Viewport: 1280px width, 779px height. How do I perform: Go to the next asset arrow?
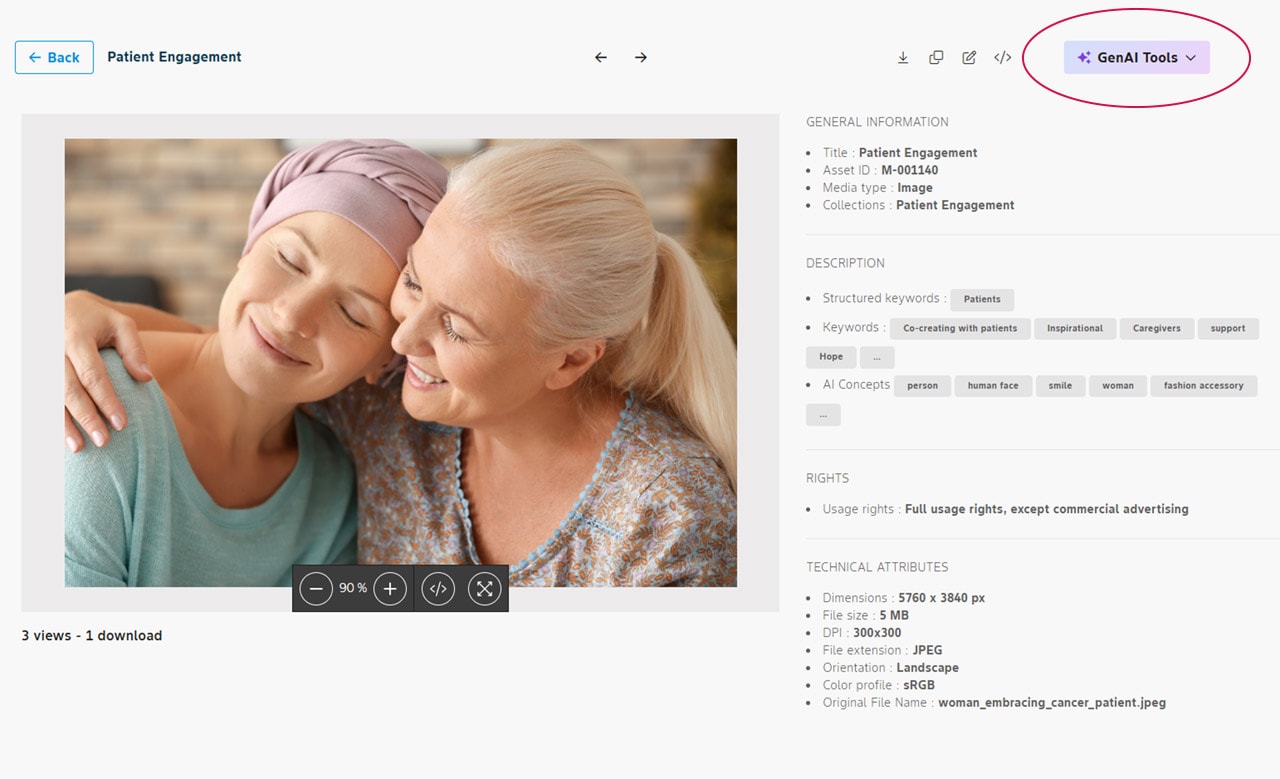click(641, 57)
